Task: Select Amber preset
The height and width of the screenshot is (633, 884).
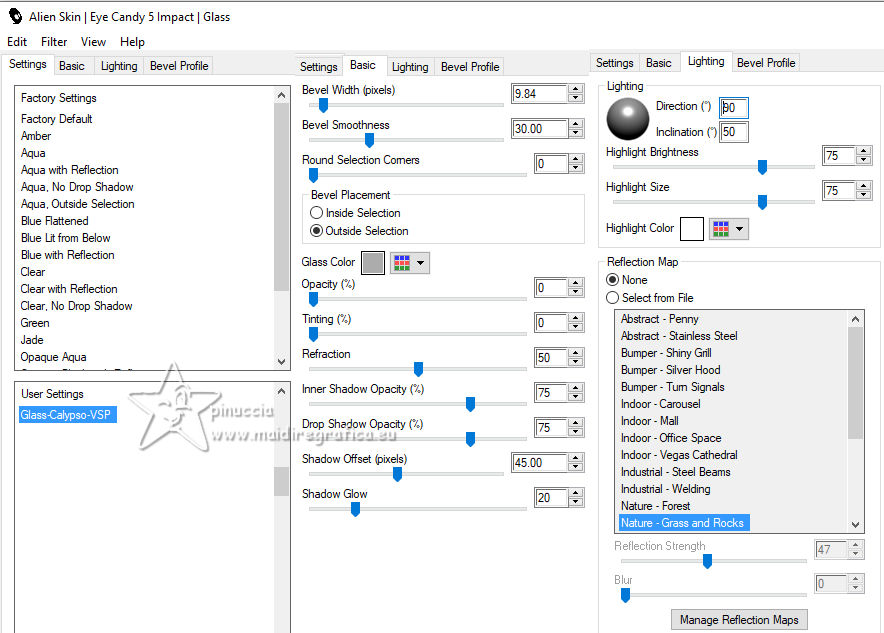Action: 36,136
